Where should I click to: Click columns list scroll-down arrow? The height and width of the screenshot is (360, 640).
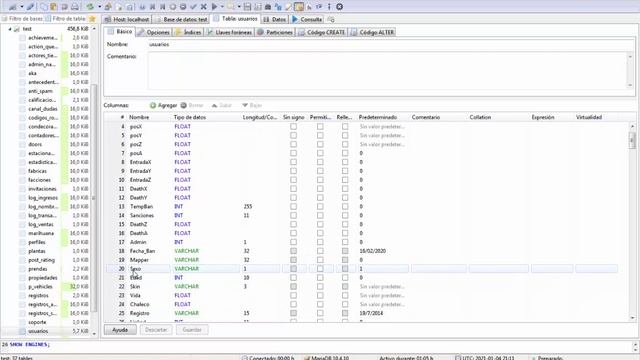click(x=632, y=318)
